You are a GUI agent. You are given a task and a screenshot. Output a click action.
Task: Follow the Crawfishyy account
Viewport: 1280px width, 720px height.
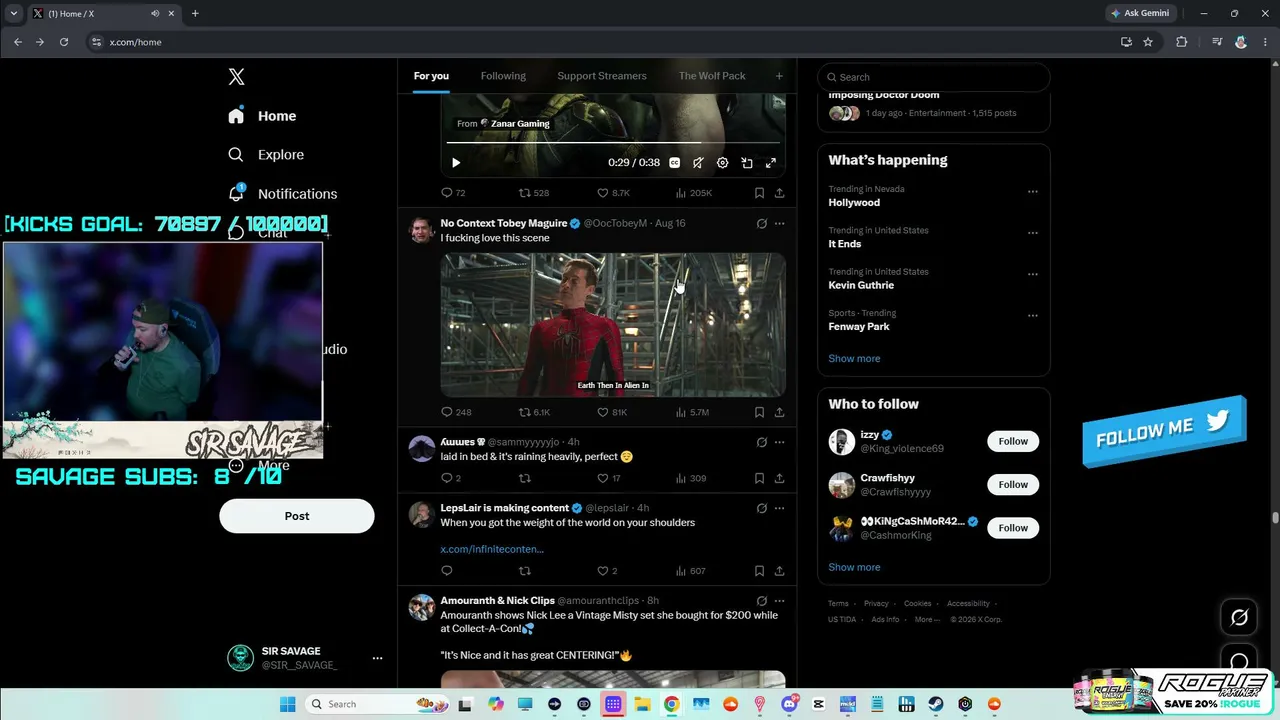coord(1013,485)
